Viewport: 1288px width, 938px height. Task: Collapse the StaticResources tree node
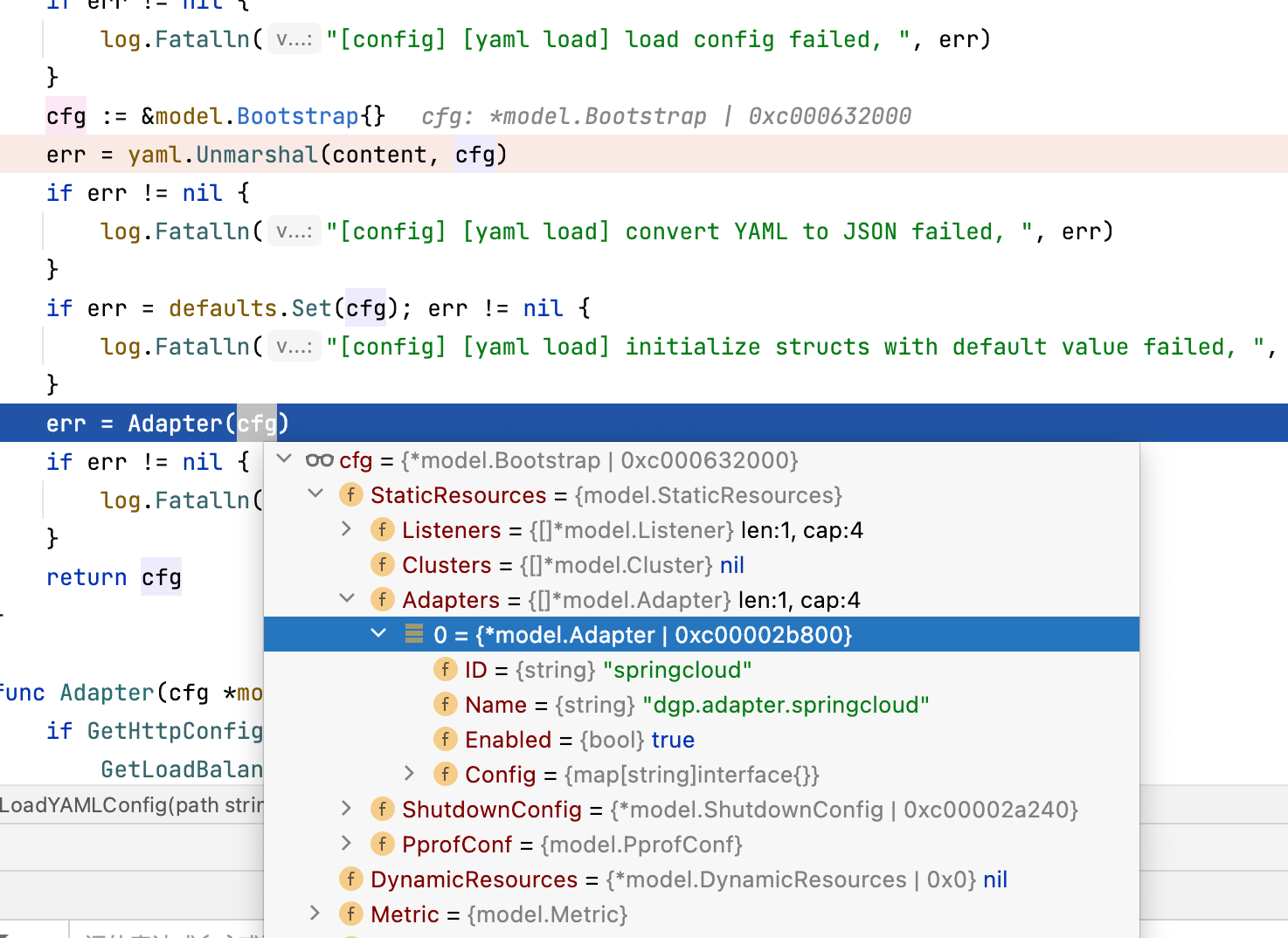(315, 493)
